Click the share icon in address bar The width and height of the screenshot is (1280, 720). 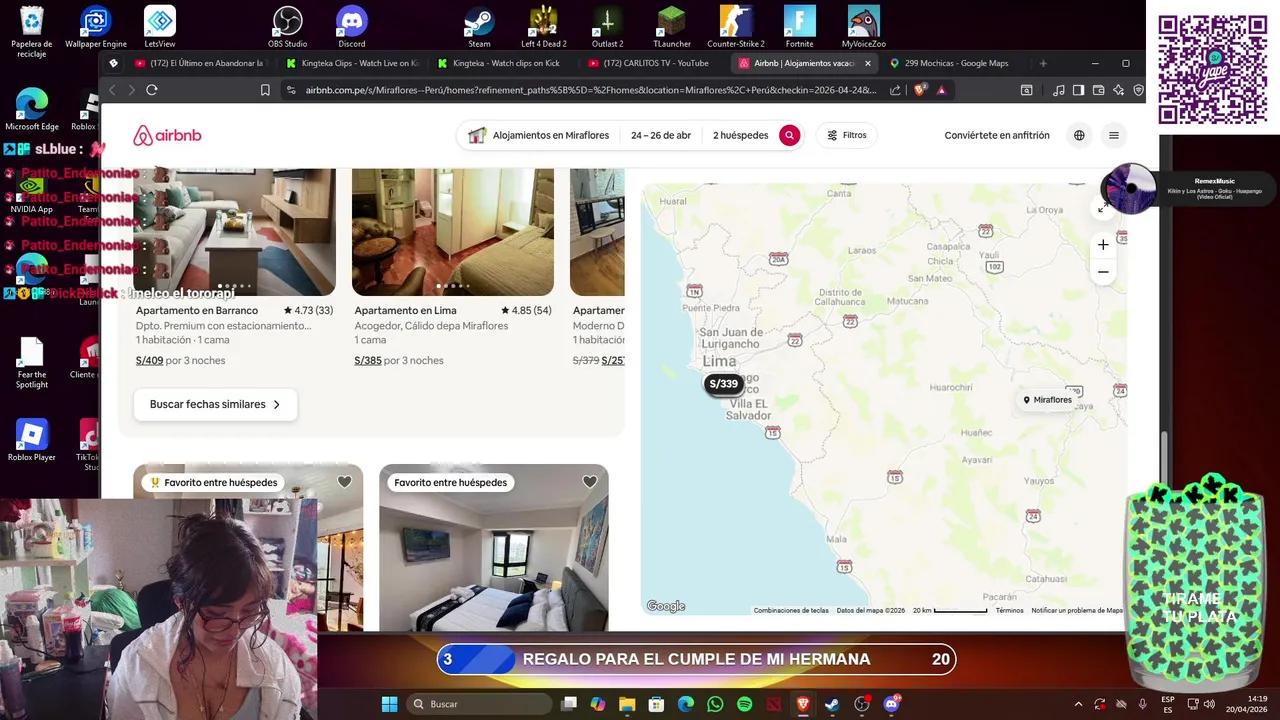[x=895, y=90]
